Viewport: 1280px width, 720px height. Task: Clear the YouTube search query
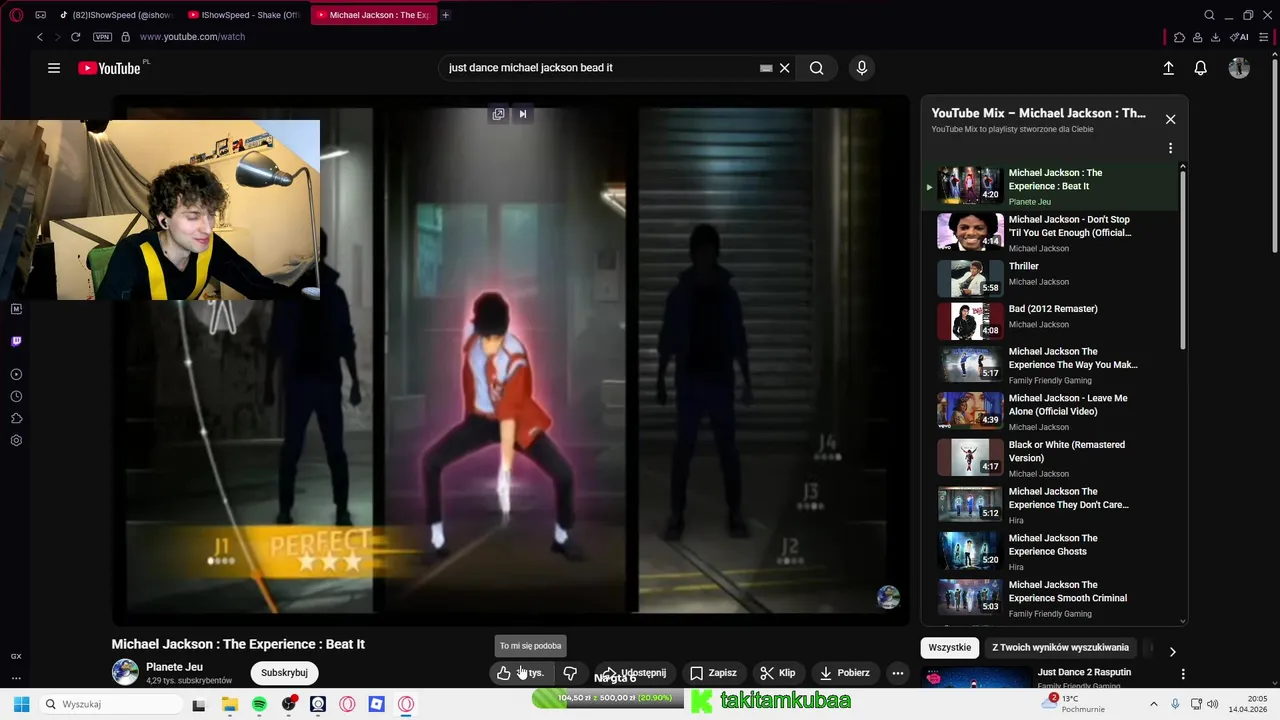coord(785,68)
